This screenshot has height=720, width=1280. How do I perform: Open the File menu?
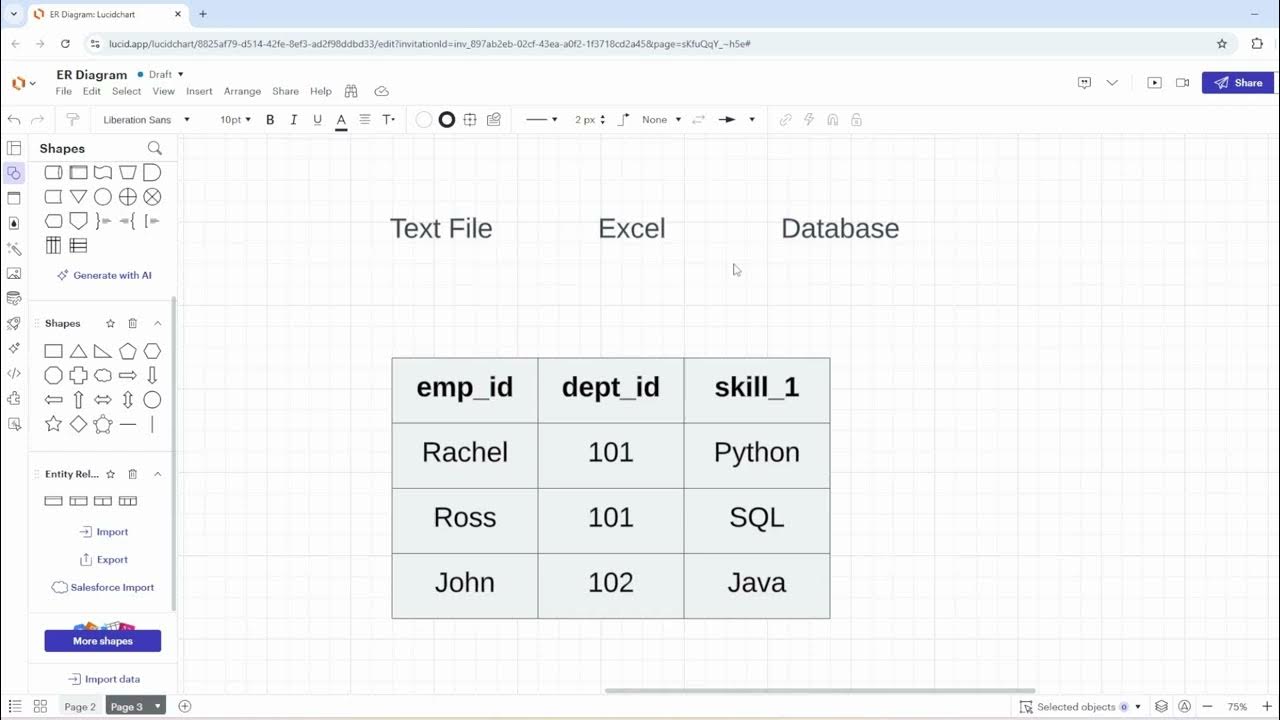pyautogui.click(x=64, y=91)
